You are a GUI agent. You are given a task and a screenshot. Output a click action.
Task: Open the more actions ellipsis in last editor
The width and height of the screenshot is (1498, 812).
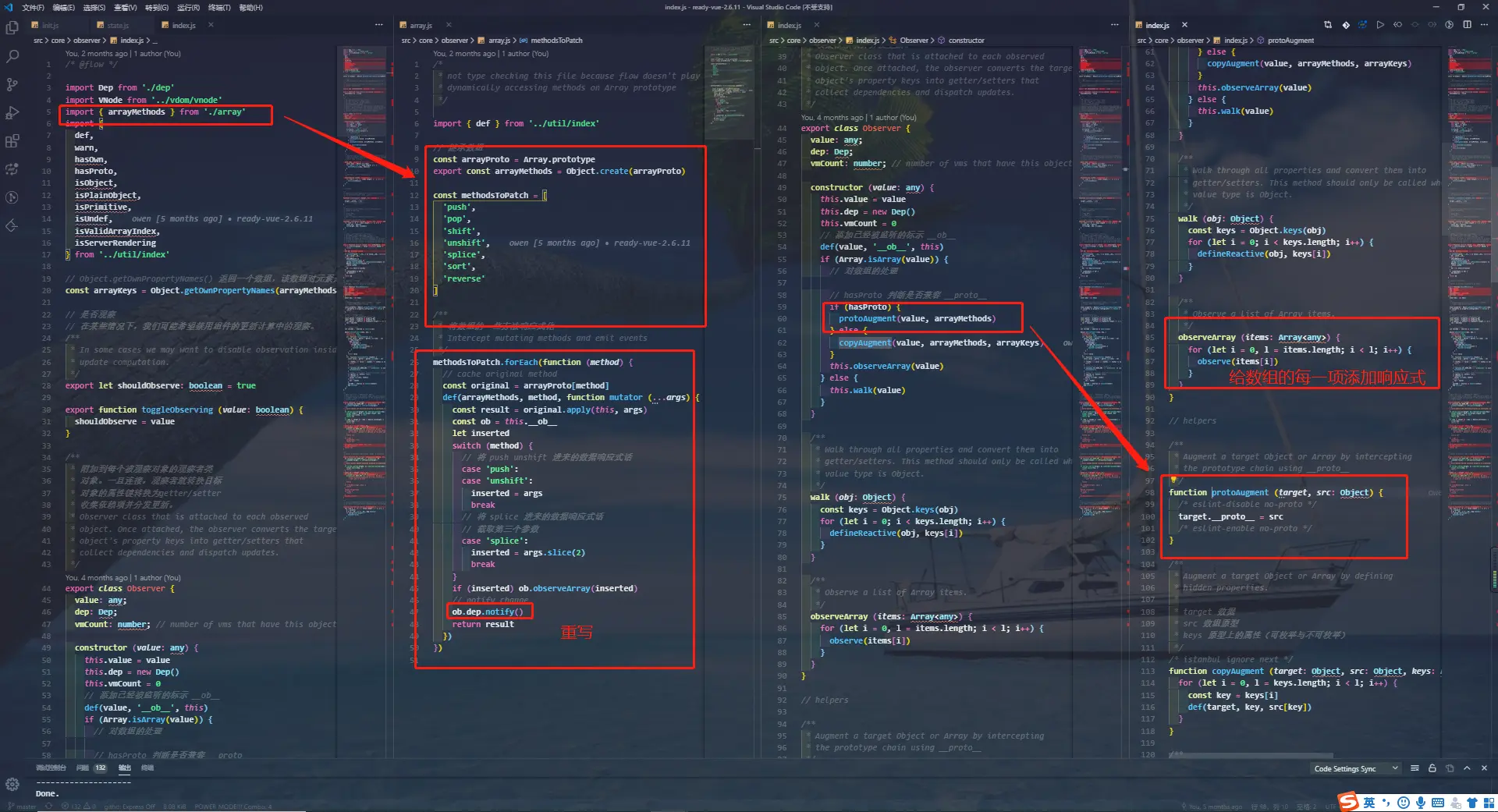pos(1485,25)
